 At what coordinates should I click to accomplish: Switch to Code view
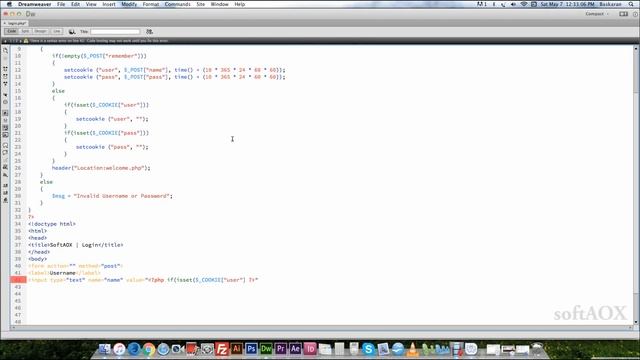tap(11, 31)
